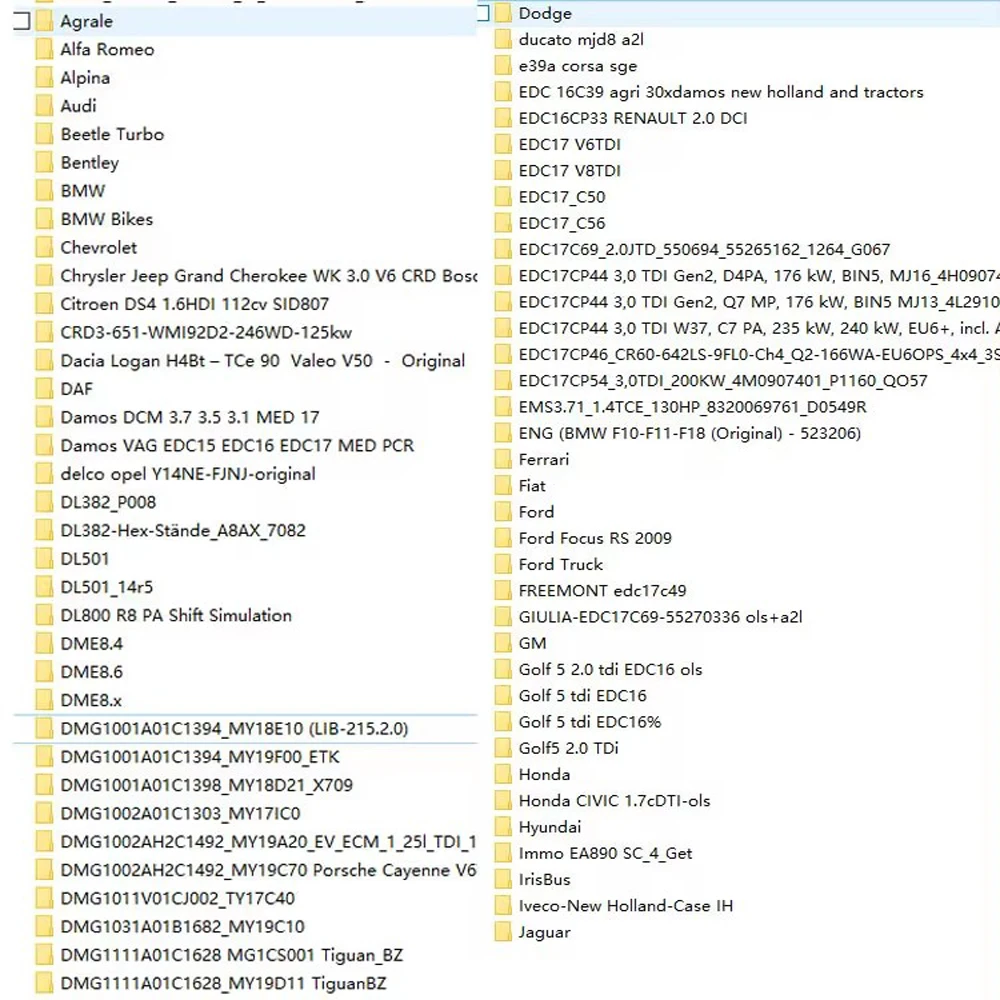Select DMG1002AH2C1492_MY19C70 Porsche Cayenne folder
The width and height of the screenshot is (1000, 1000).
click(268, 870)
